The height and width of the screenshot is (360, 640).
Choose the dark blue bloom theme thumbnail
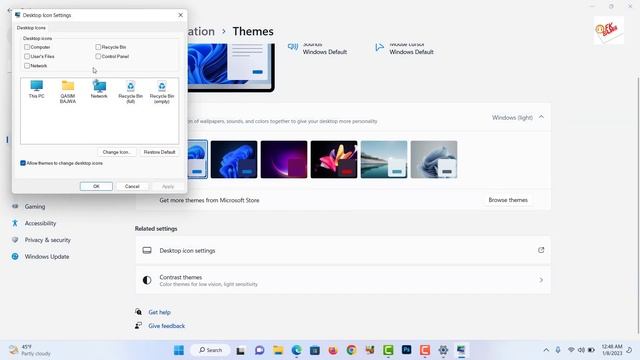[234, 159]
